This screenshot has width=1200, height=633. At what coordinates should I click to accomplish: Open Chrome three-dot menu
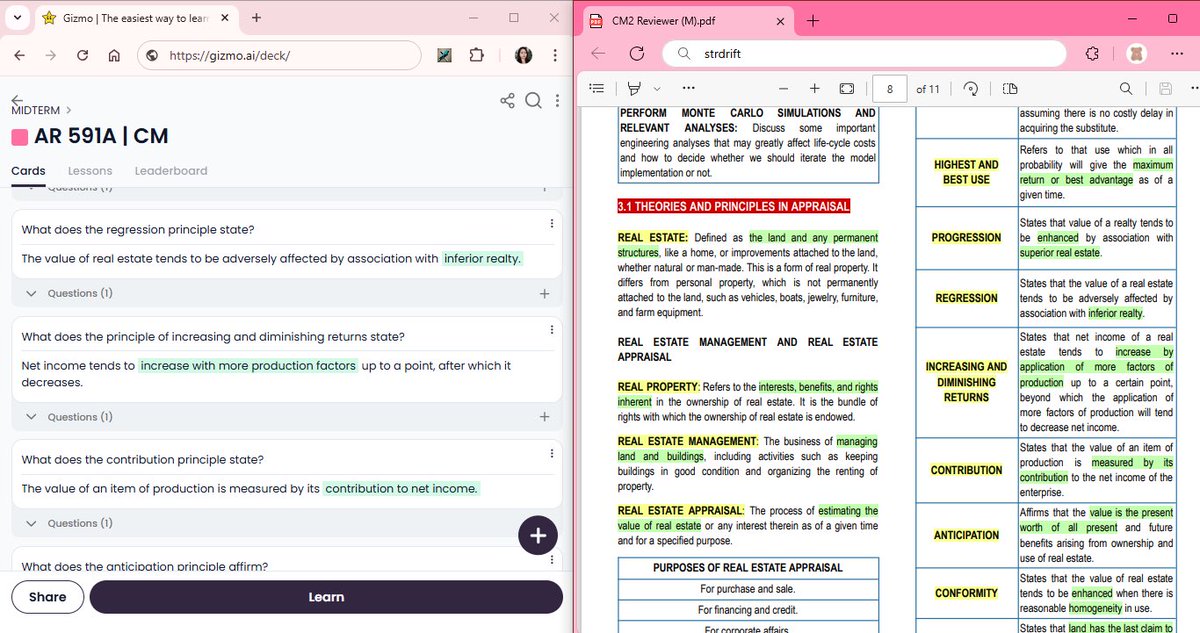coord(554,55)
